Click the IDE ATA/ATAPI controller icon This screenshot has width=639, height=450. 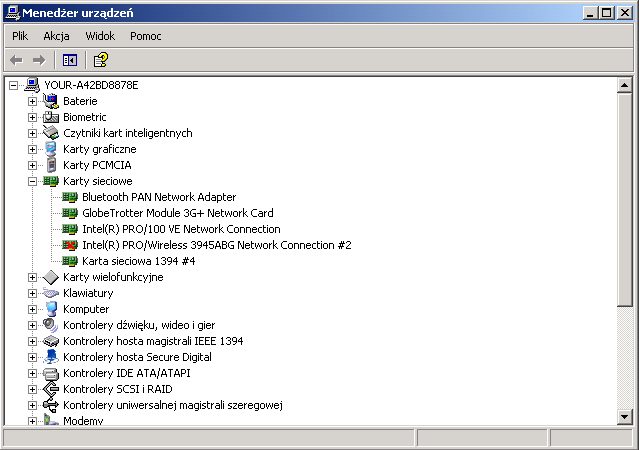tap(51, 373)
